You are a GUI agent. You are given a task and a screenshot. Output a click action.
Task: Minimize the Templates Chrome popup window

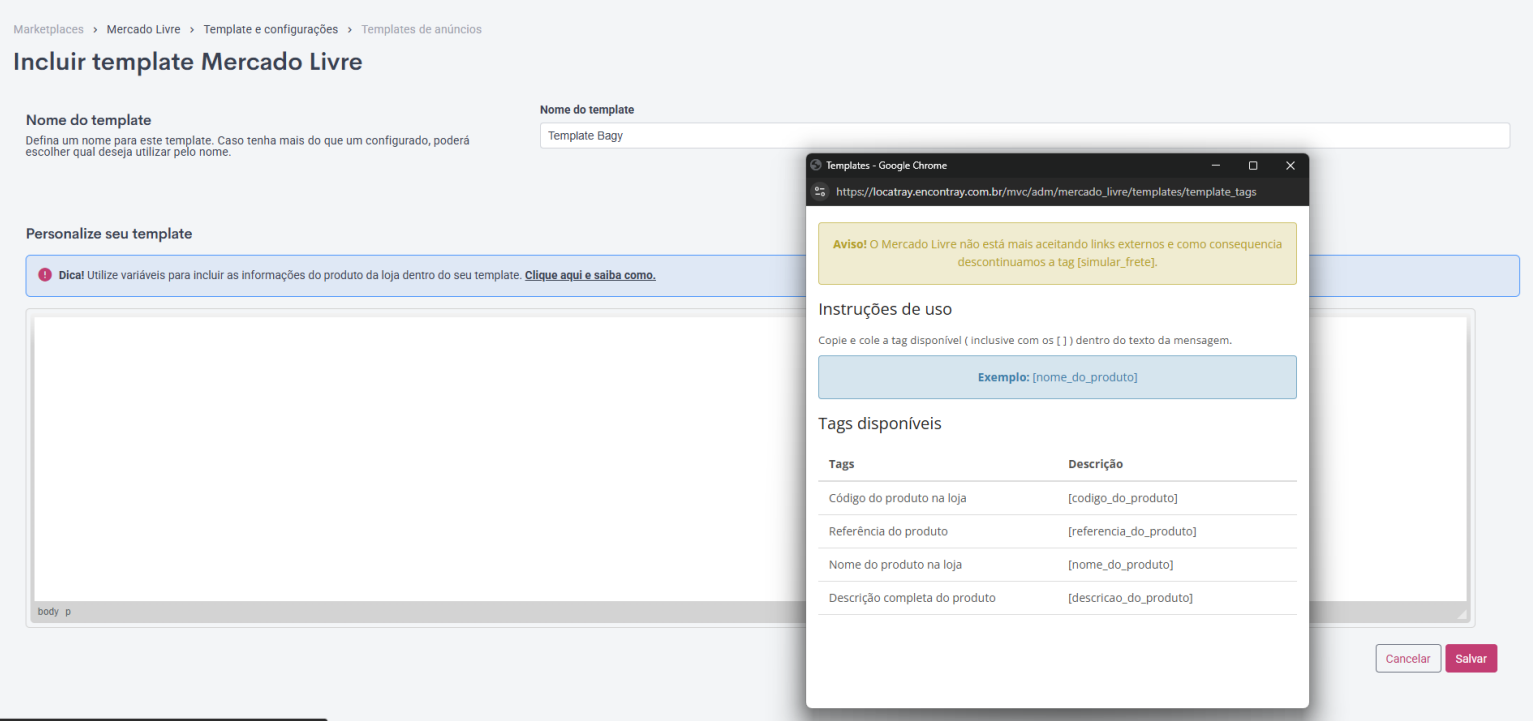[1216, 166]
